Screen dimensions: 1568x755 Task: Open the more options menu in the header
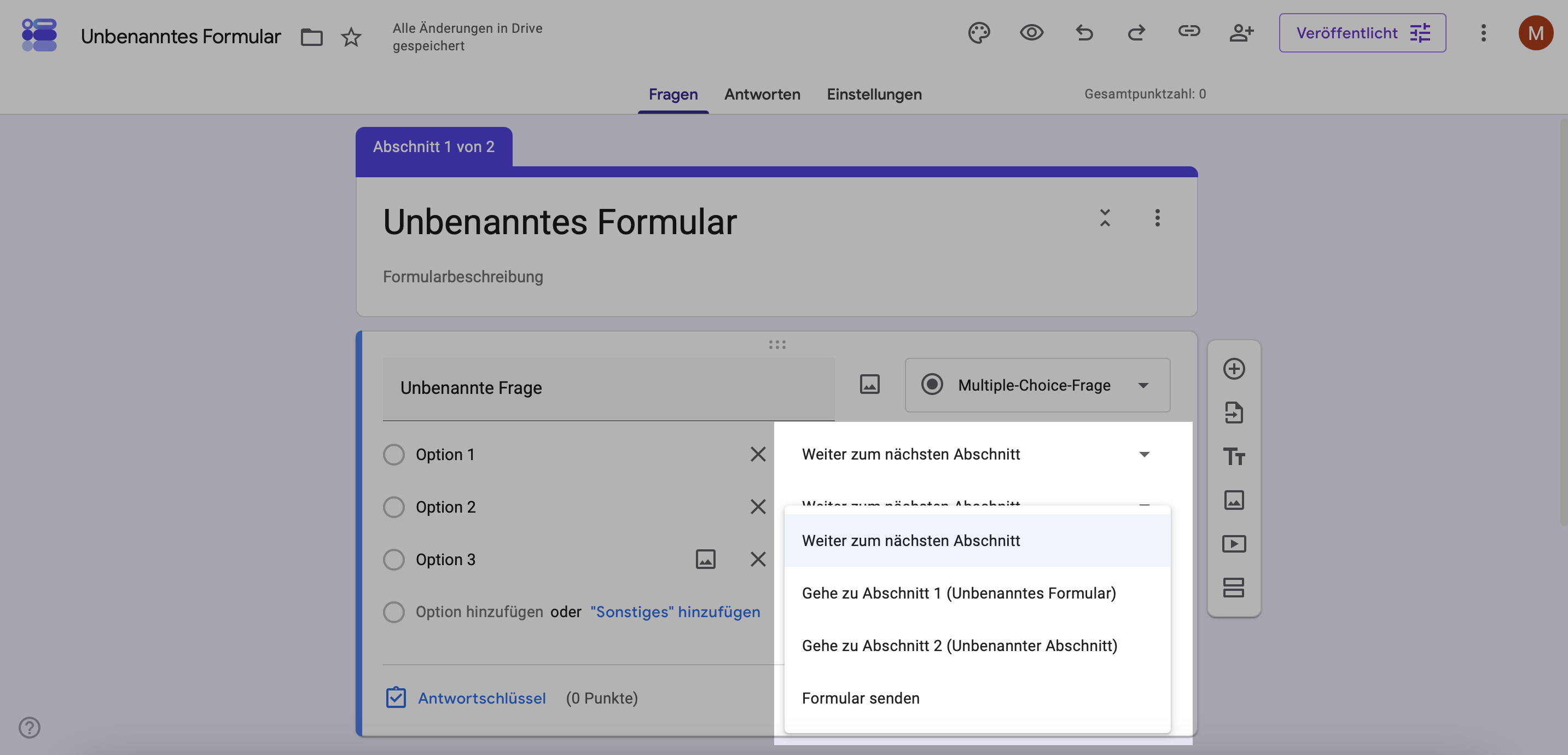pyautogui.click(x=1483, y=33)
